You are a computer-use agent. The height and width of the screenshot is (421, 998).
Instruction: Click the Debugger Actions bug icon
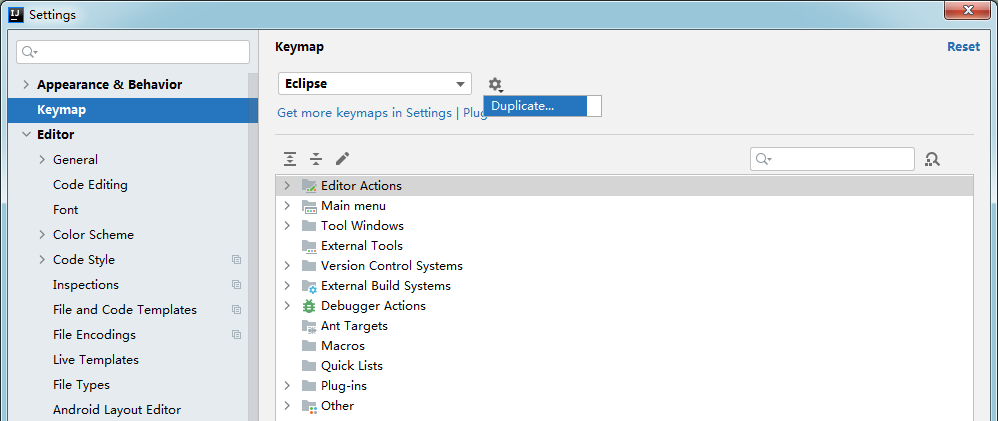pos(309,306)
